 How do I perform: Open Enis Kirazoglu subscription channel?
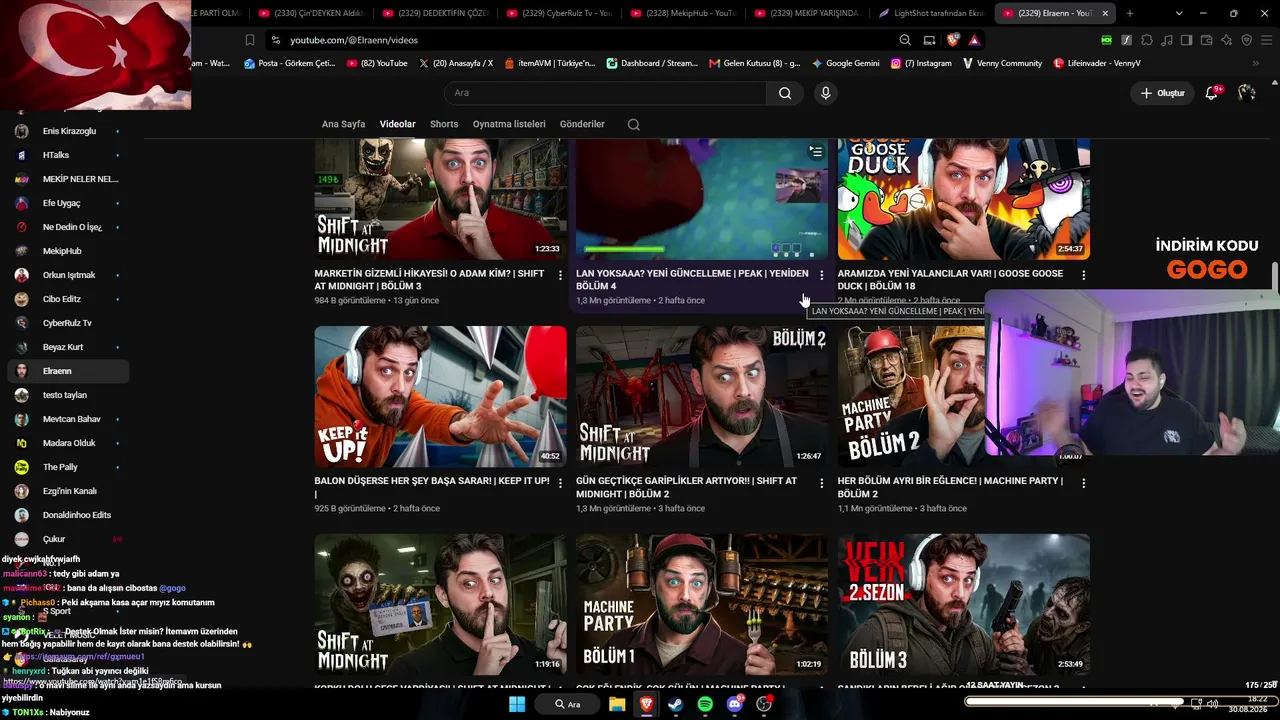click(x=68, y=131)
